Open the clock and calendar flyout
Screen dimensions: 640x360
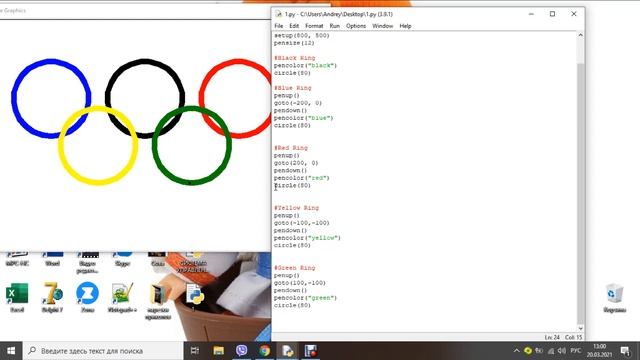[599, 351]
